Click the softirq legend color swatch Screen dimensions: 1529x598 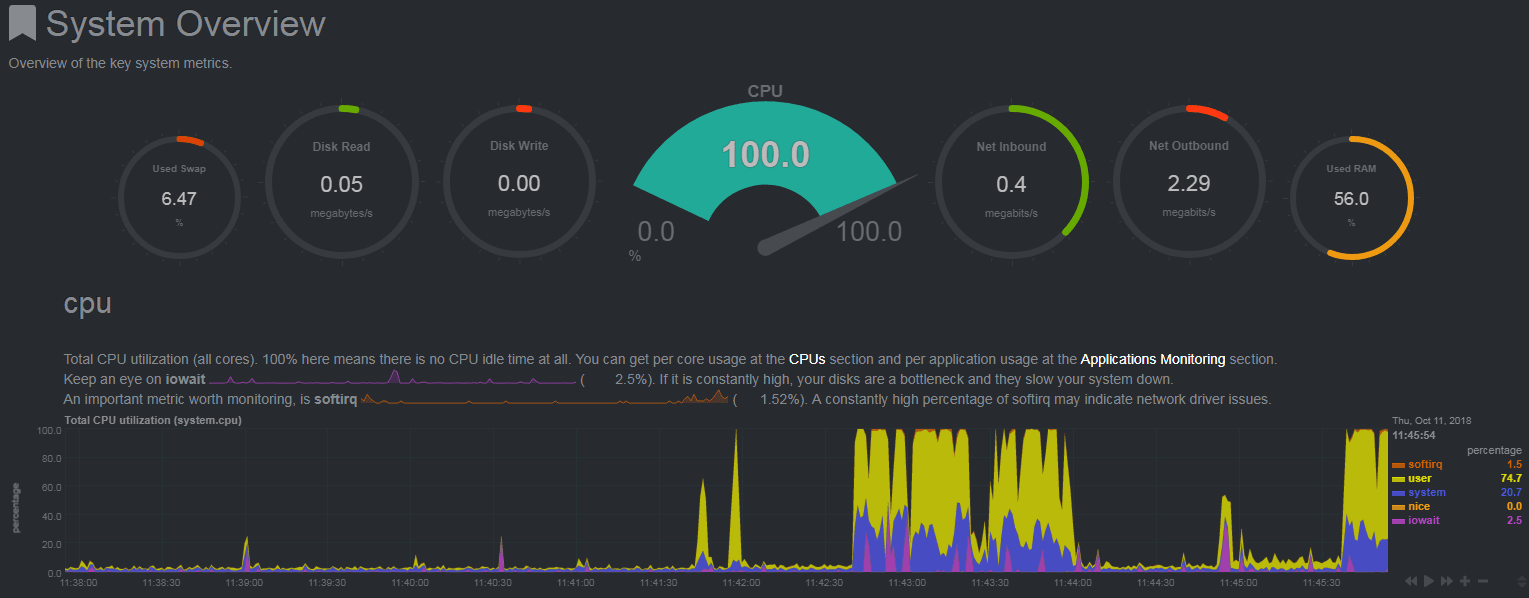point(1400,464)
